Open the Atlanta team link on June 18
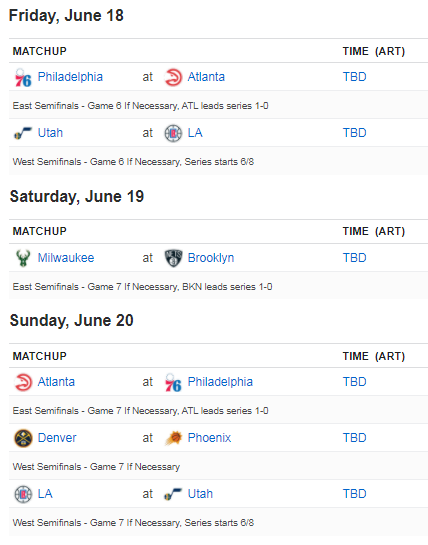The image size is (428, 545). (206, 77)
